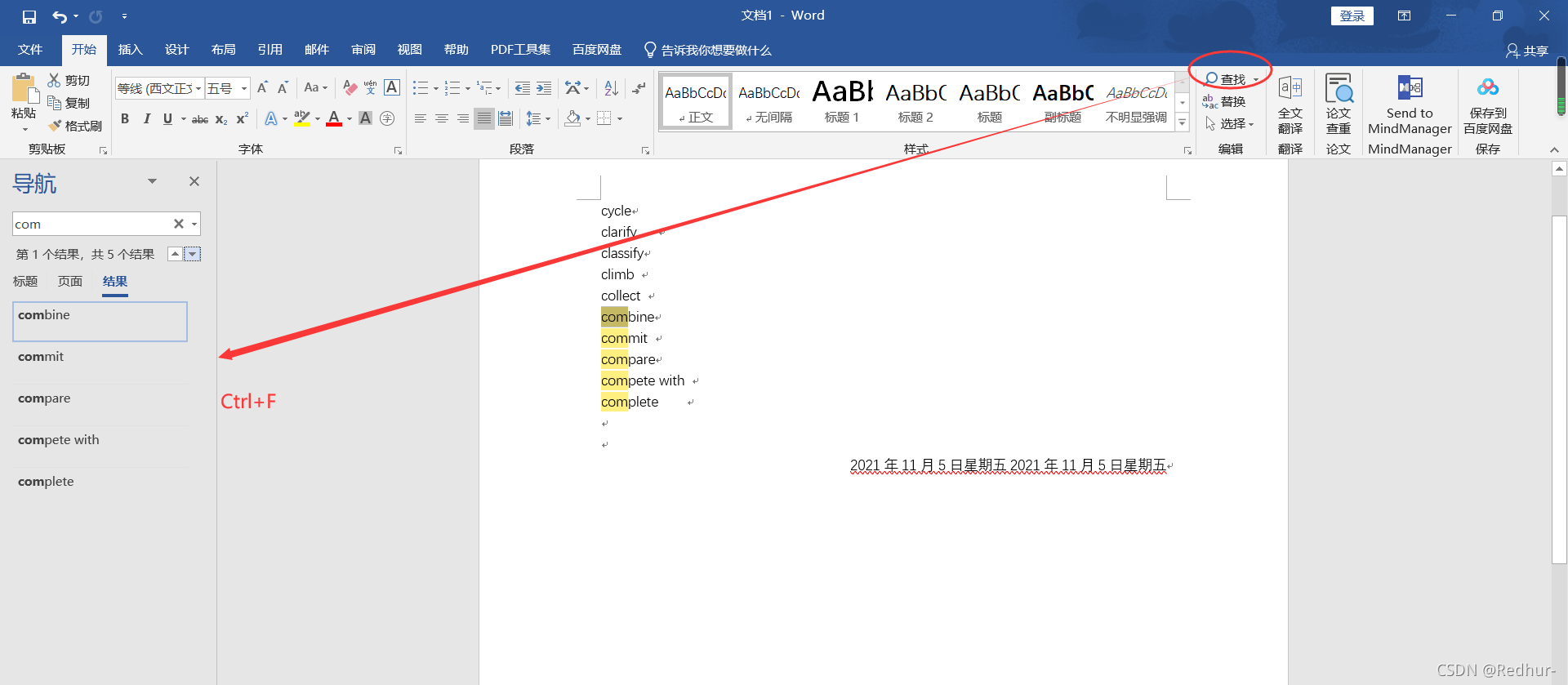Save to Baidu Netdisk with the cloud icon
Image resolution: width=1568 pixels, height=685 pixels.
pyautogui.click(x=1488, y=87)
